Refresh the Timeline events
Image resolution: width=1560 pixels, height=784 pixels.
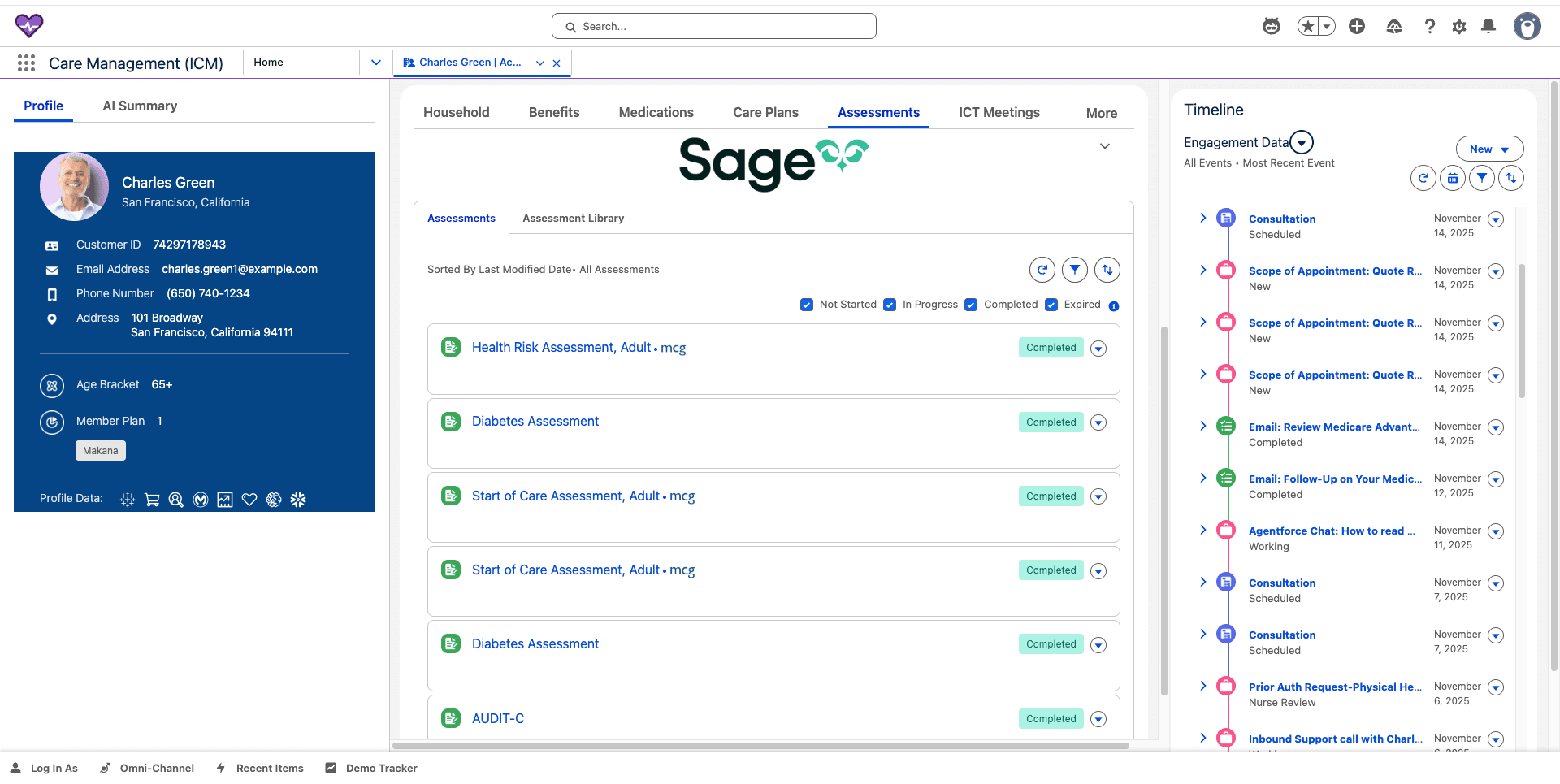point(1423,178)
